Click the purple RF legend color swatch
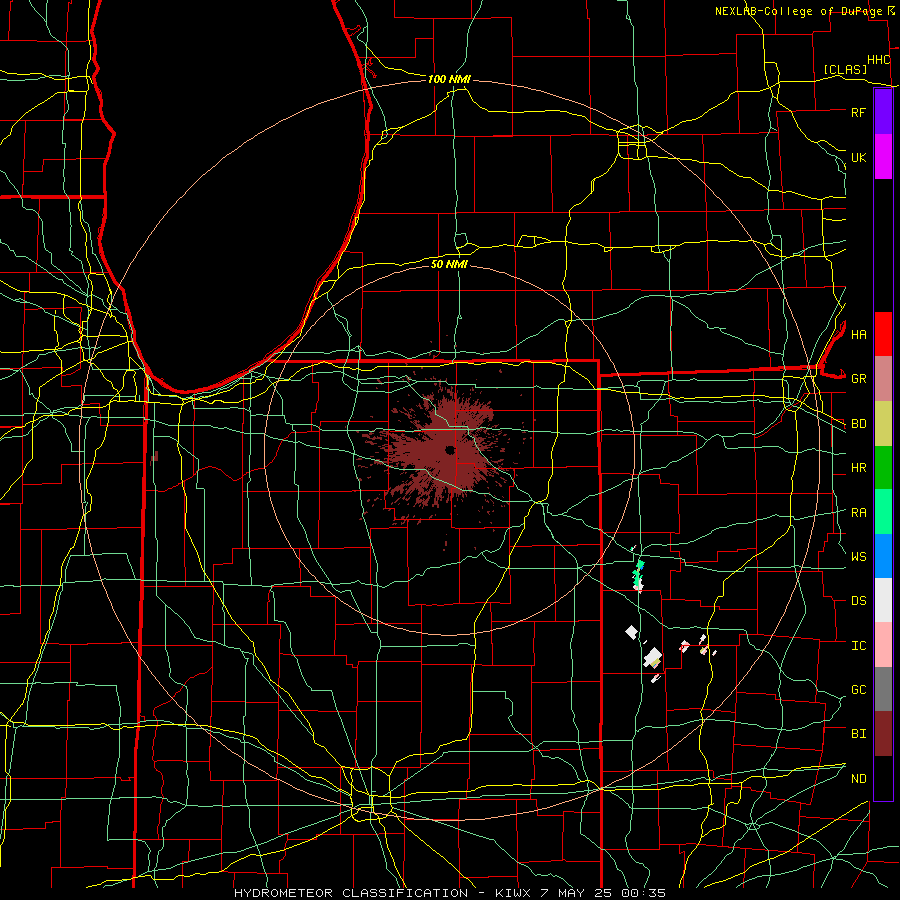900x900 pixels. (x=883, y=112)
